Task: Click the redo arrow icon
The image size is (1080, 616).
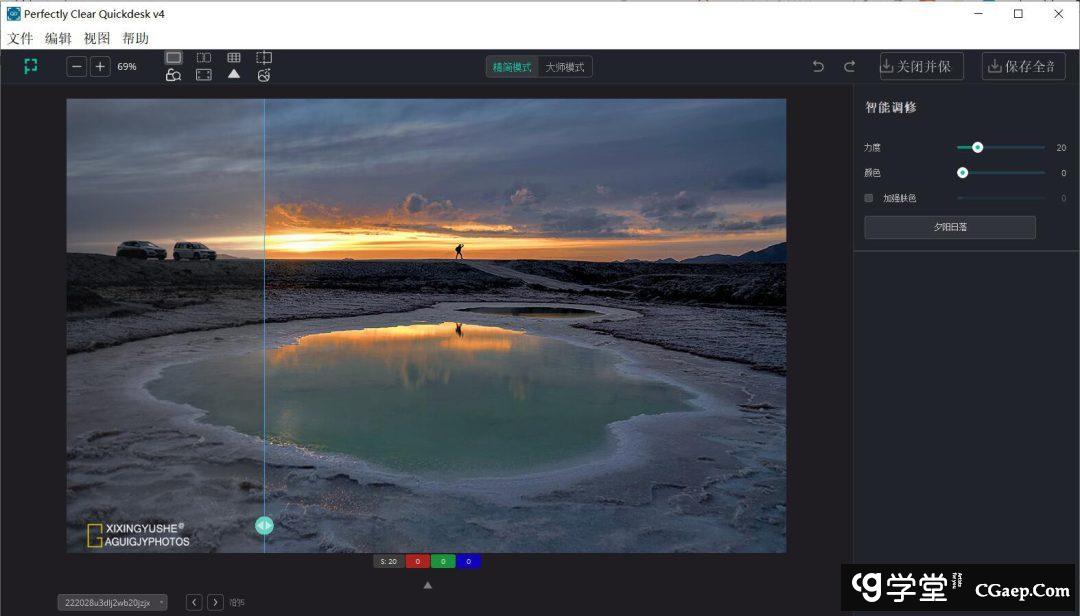Action: pyautogui.click(x=849, y=67)
